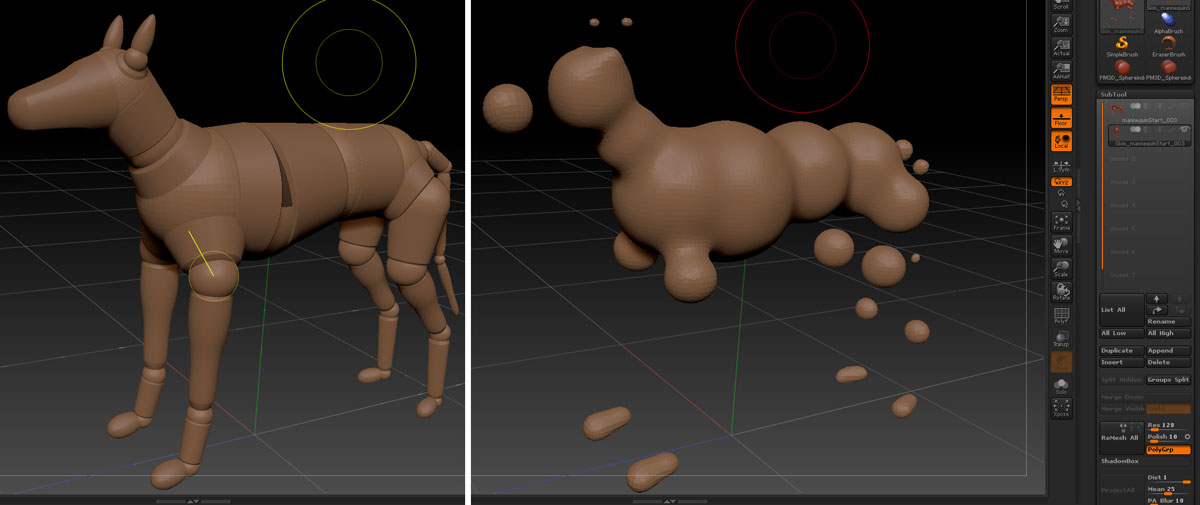
Task: Click the ShadowBox label
Action: tap(1120, 461)
